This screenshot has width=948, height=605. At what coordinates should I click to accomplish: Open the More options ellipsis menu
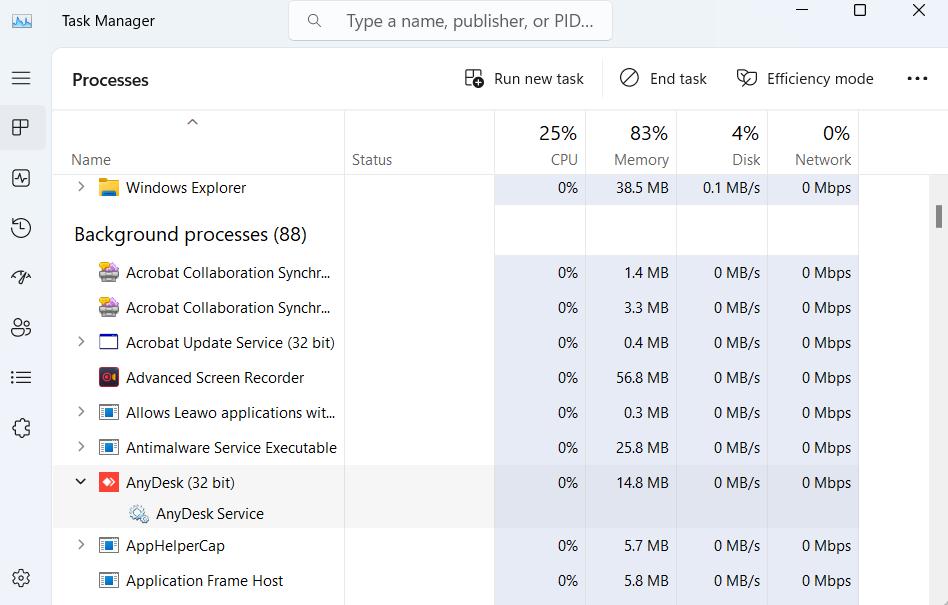click(x=917, y=78)
